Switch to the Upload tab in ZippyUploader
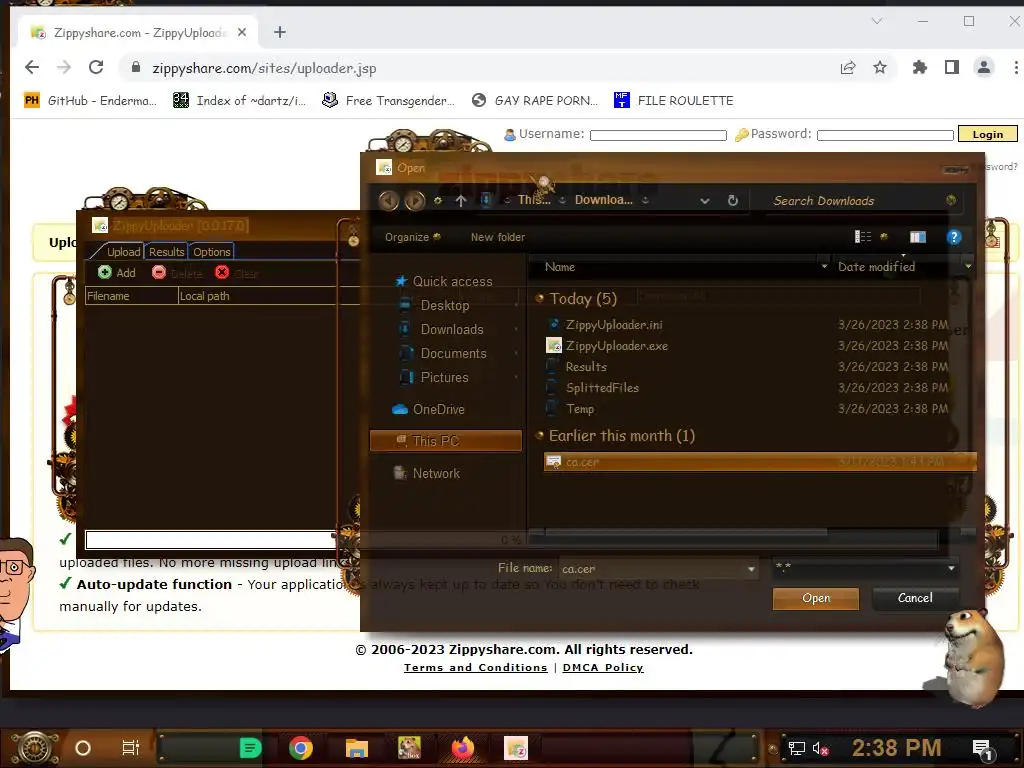 click(x=123, y=251)
